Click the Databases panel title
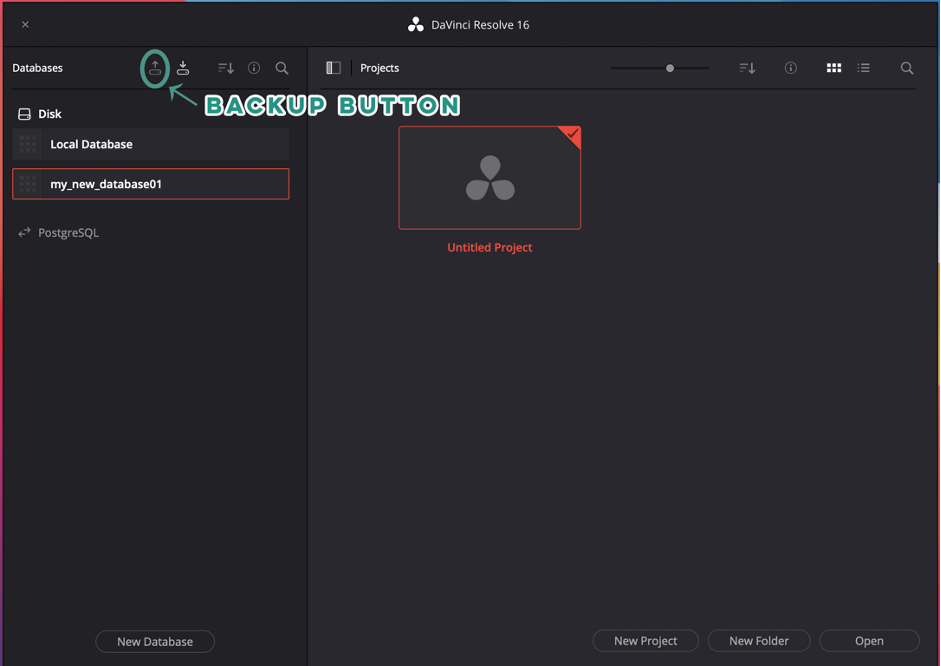The image size is (941, 666). click(37, 68)
